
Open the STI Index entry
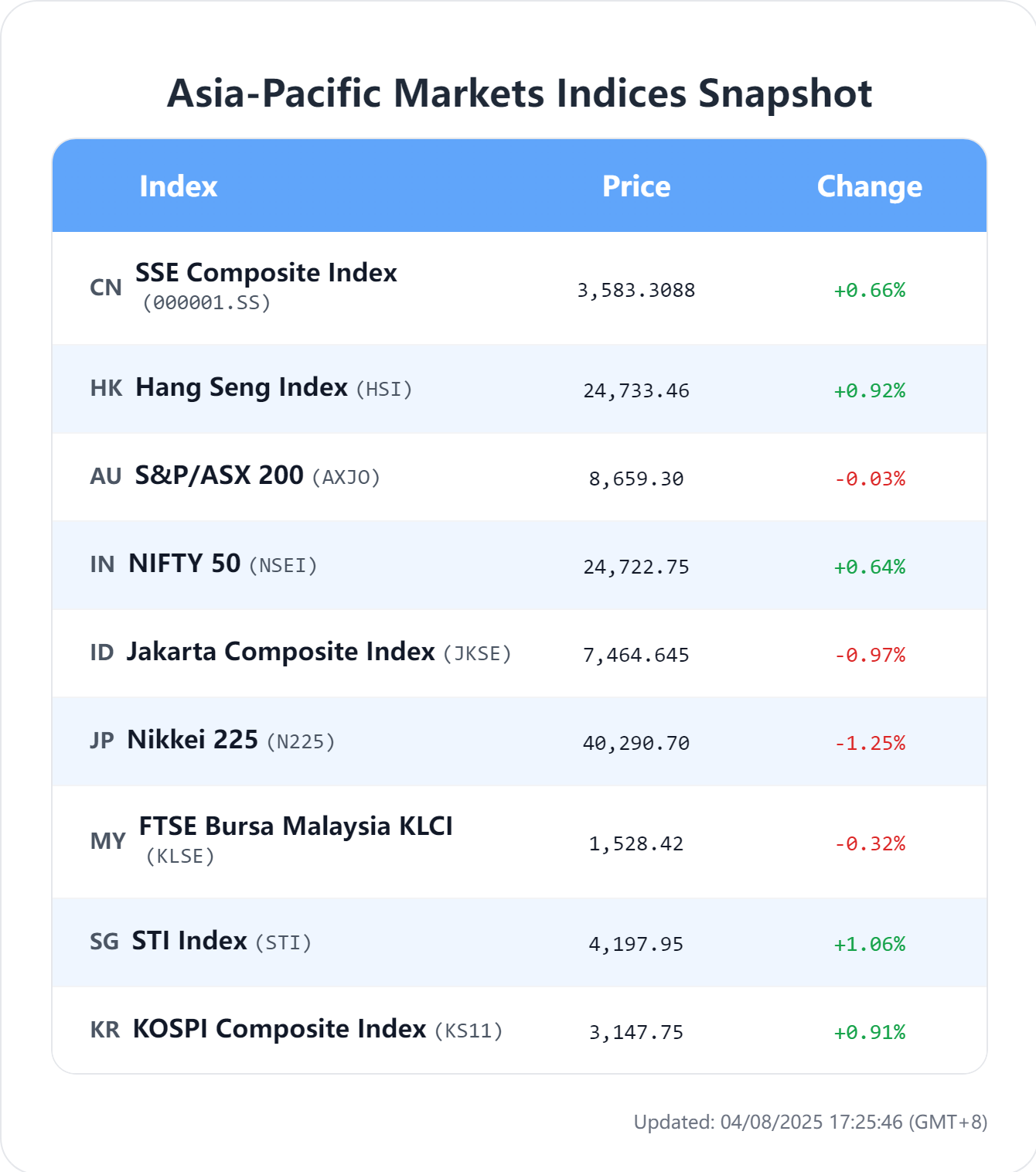tap(189, 940)
